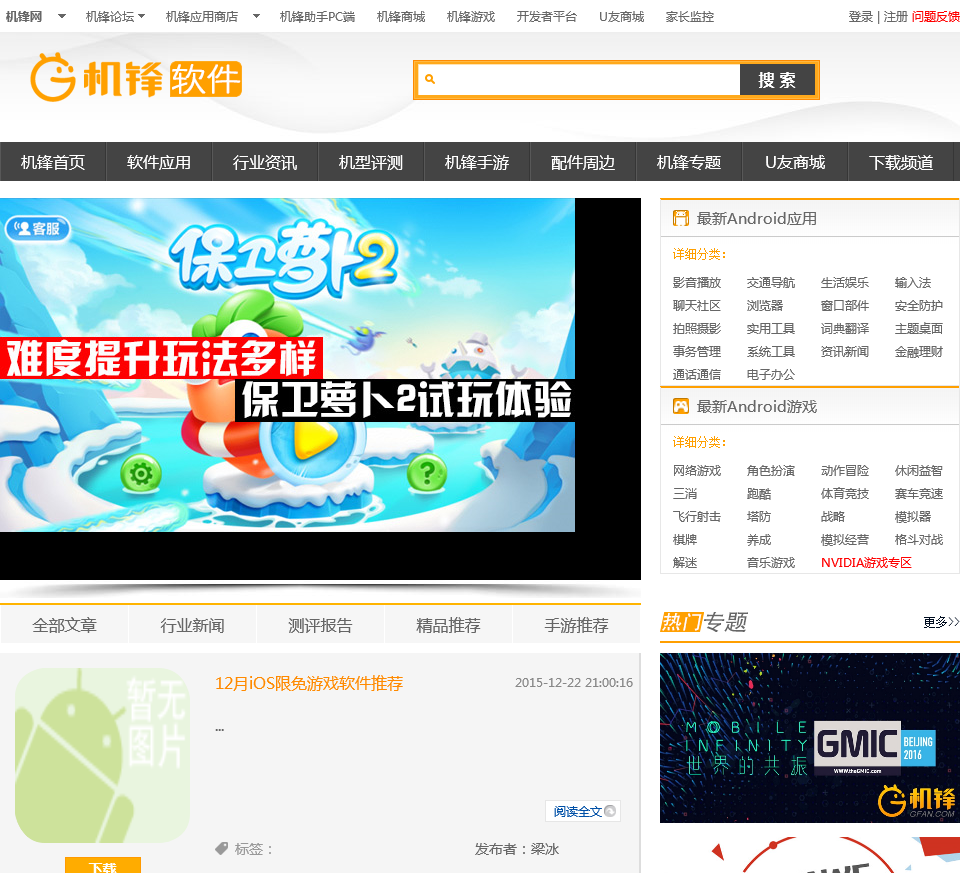
Task: Open the 安全防护 app category
Action: [x=918, y=305]
